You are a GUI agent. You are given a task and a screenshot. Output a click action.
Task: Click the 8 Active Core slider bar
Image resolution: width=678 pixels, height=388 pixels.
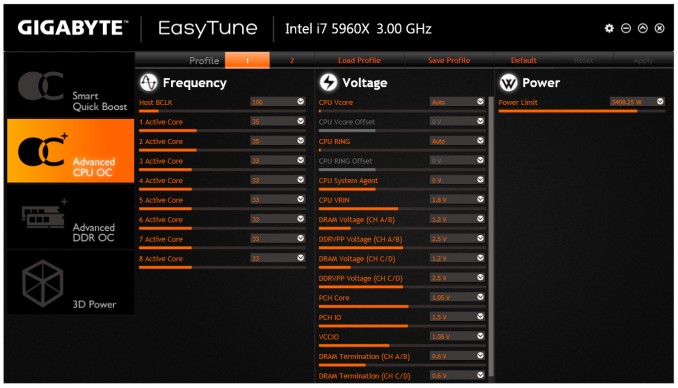(x=222, y=267)
